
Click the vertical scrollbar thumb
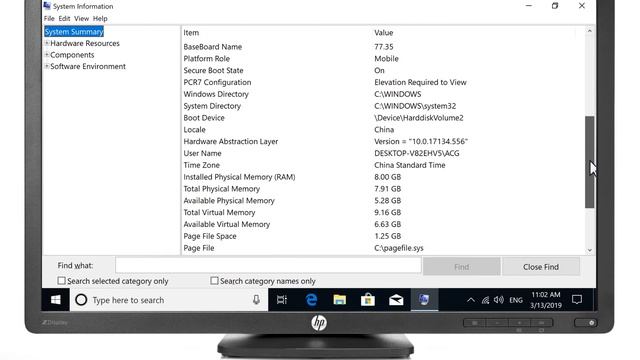pos(589,162)
